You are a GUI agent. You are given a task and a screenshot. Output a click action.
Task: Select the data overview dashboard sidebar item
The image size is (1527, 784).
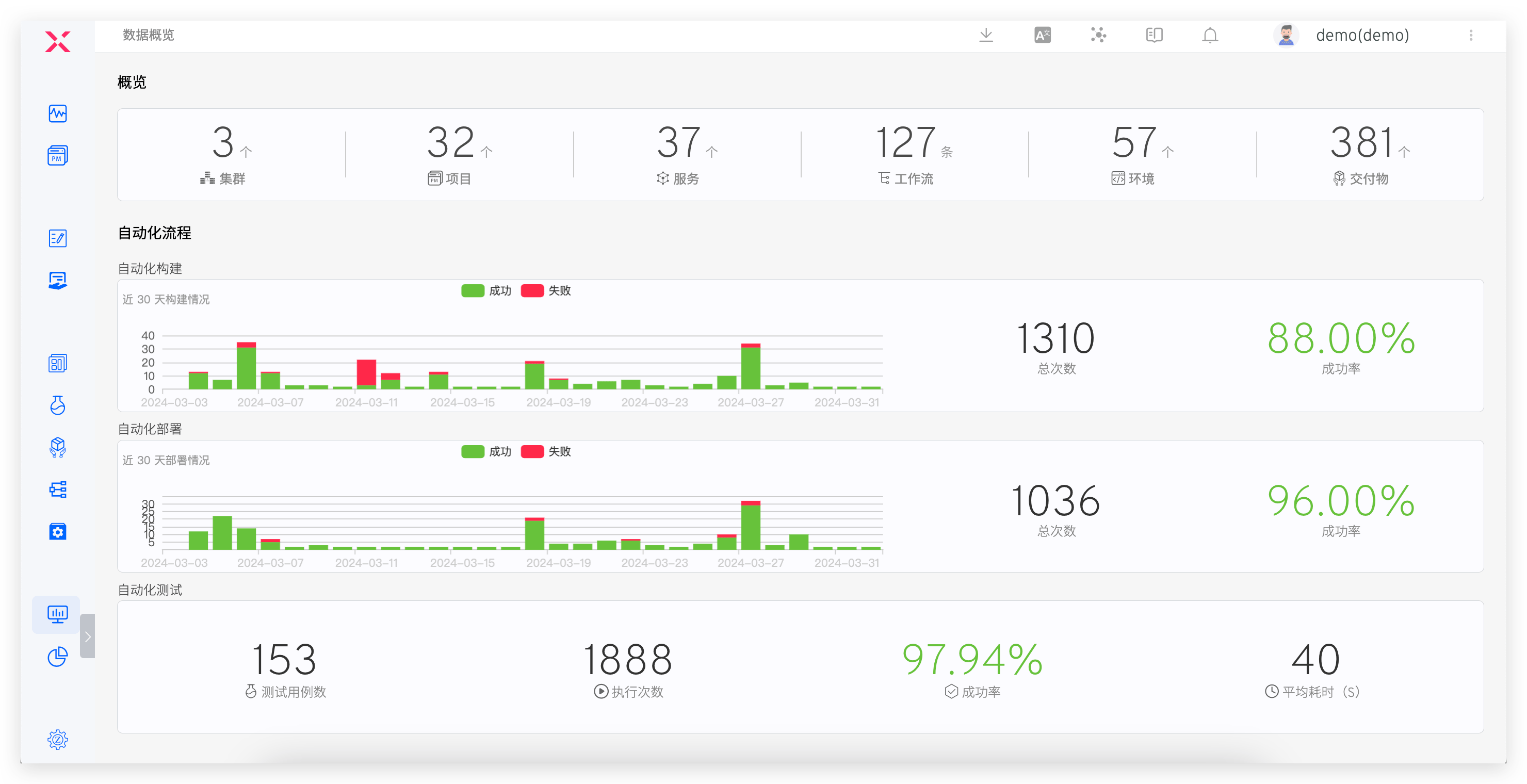pyautogui.click(x=57, y=614)
